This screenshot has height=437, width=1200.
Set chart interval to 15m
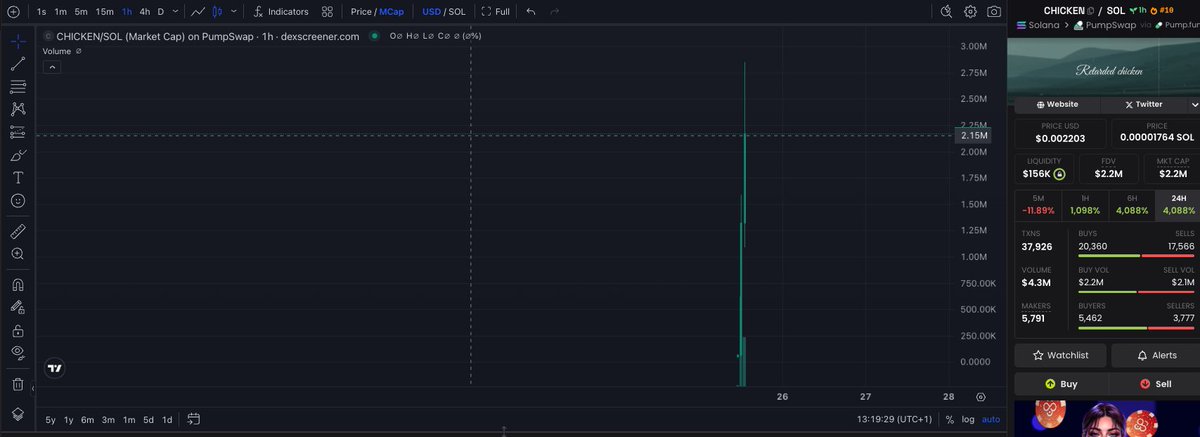tap(104, 11)
